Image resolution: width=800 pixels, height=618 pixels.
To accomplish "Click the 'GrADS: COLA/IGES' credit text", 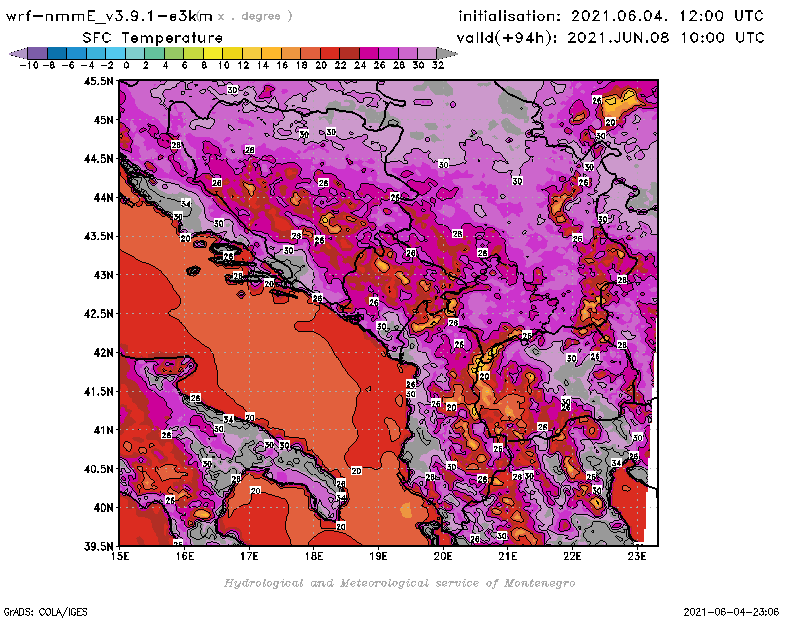I will (45, 612).
